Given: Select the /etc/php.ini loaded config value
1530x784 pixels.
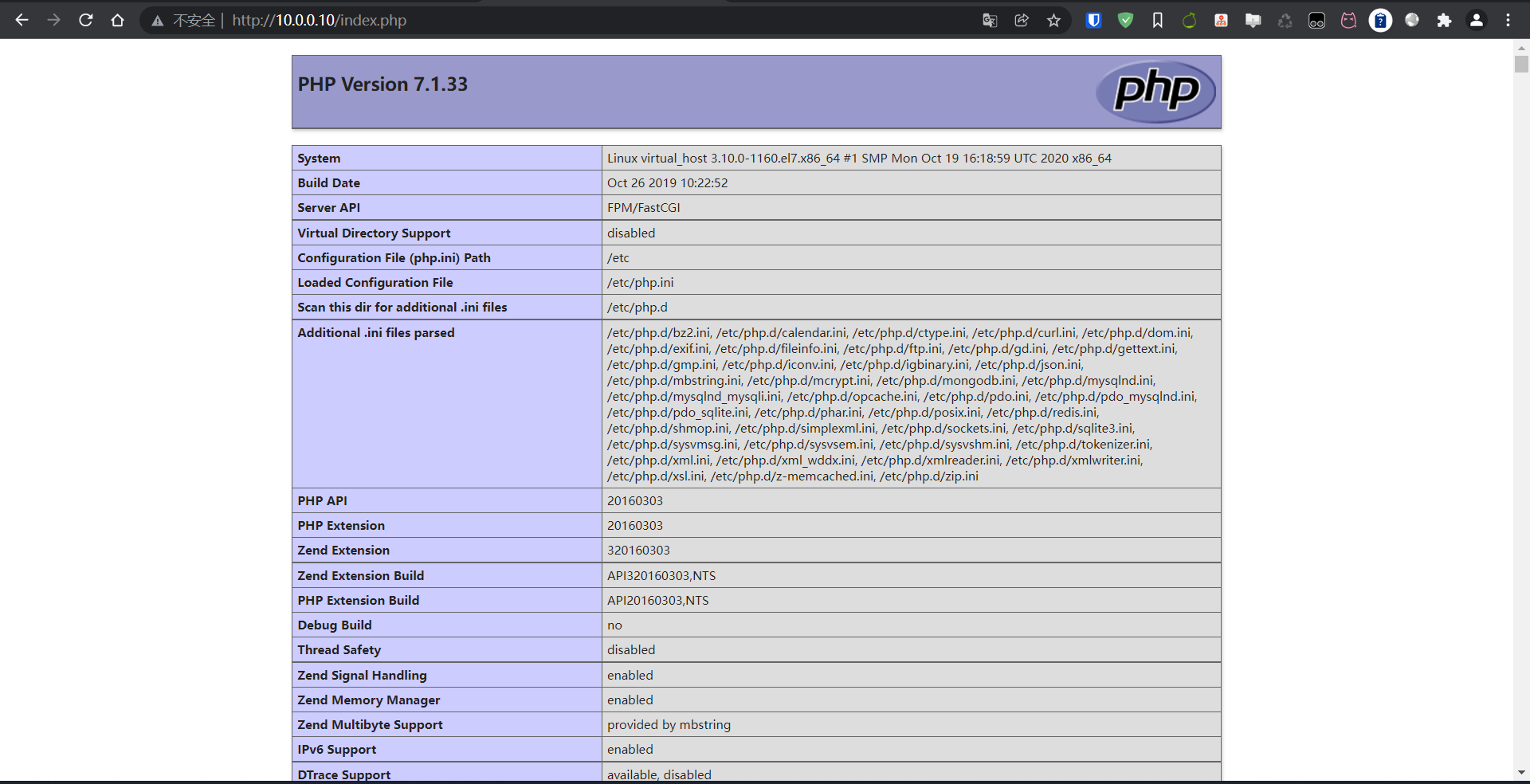Looking at the screenshot, I should 640,283.
